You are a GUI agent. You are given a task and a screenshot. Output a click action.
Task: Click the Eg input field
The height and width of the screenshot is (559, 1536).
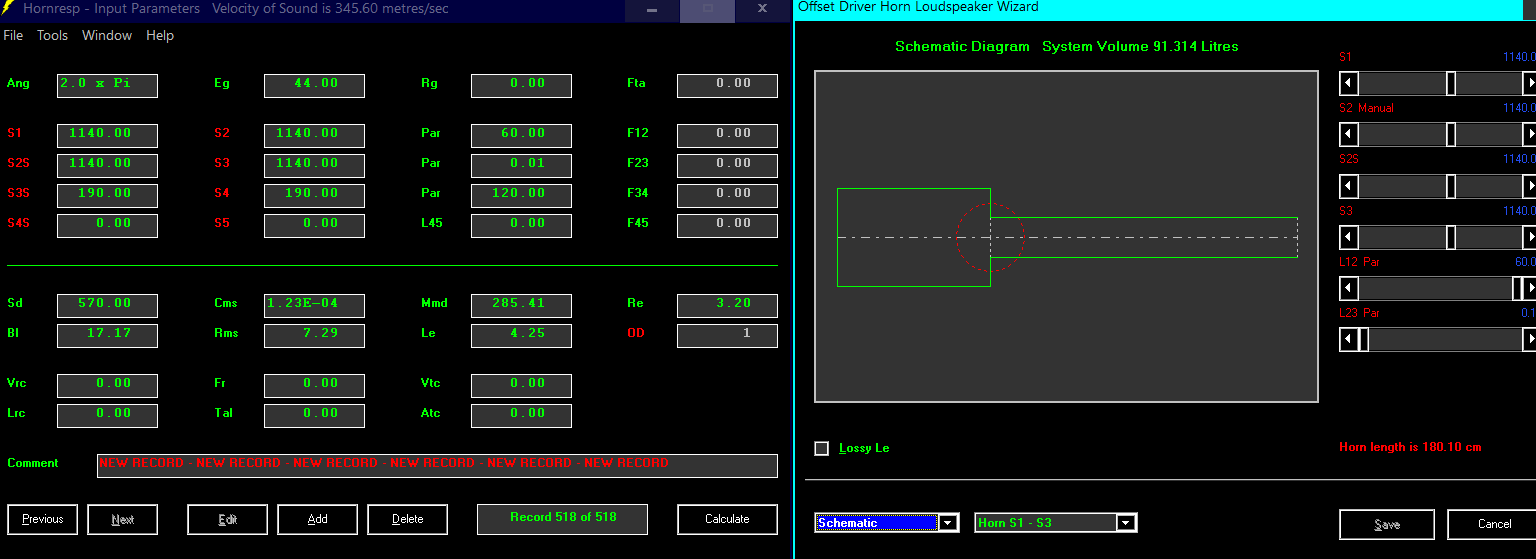pyautogui.click(x=314, y=85)
